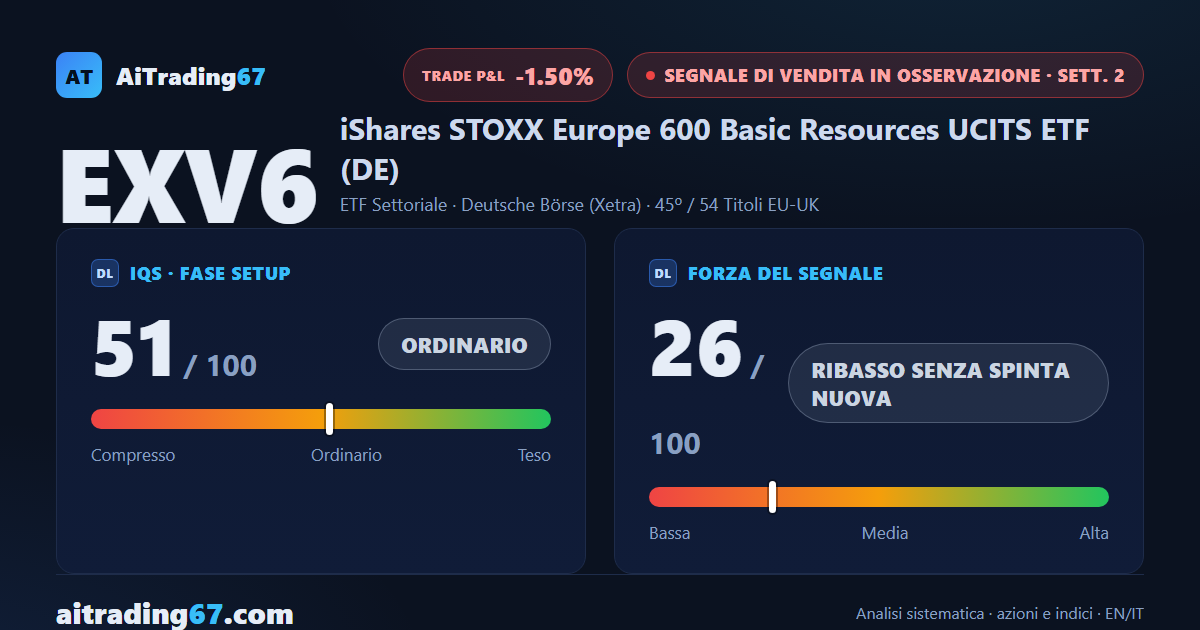Viewport: 1200px width, 630px height.
Task: Click the IQS gradient slider handle
Action: point(329,419)
